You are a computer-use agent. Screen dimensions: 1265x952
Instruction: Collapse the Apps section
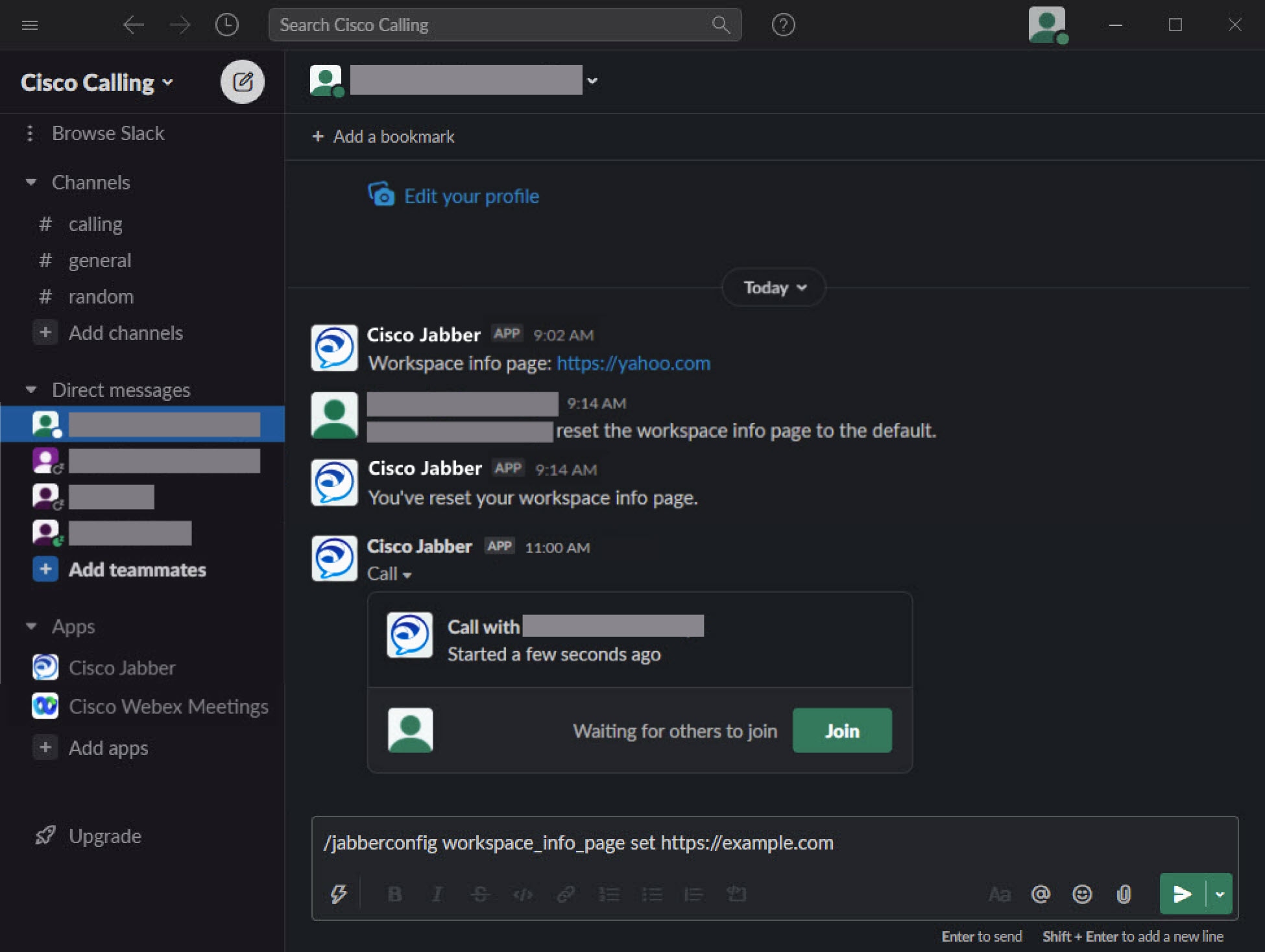point(30,626)
